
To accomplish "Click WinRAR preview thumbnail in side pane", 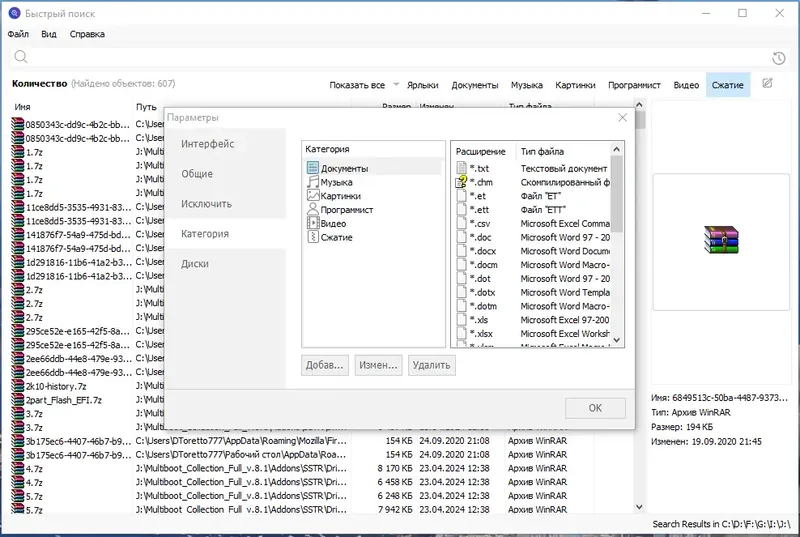I will [x=721, y=240].
